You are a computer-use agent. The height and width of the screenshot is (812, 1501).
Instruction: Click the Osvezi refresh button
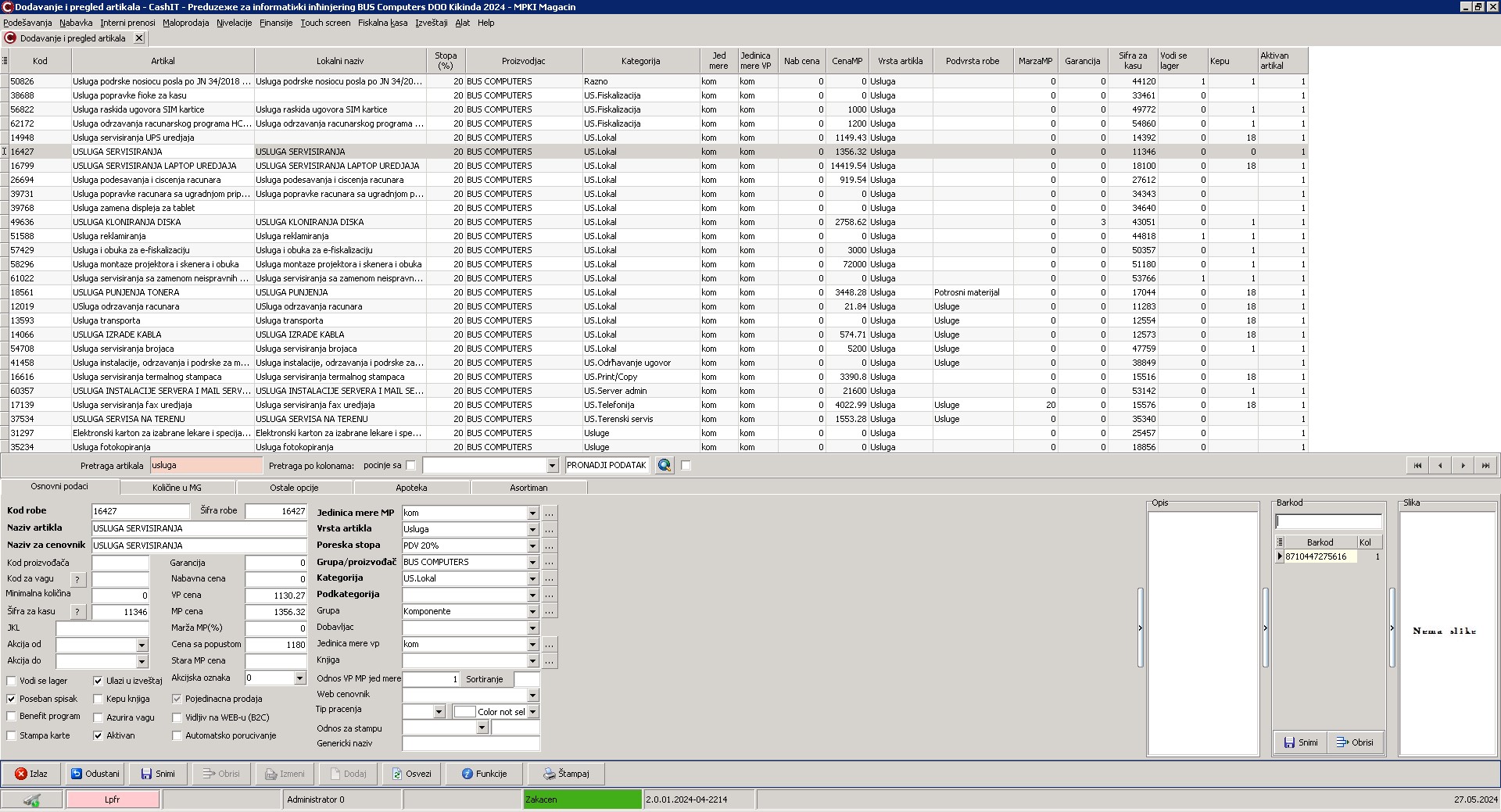coord(412,774)
